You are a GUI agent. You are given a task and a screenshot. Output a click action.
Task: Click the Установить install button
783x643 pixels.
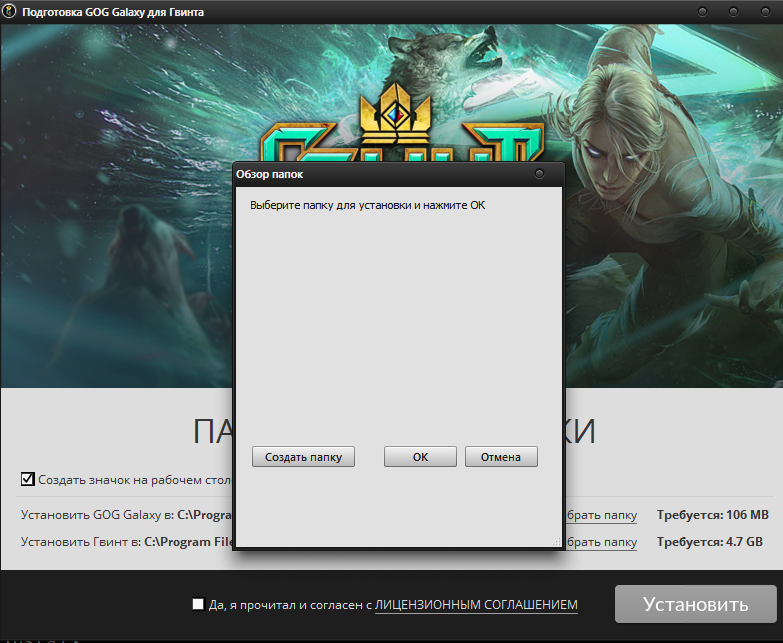click(x=696, y=604)
